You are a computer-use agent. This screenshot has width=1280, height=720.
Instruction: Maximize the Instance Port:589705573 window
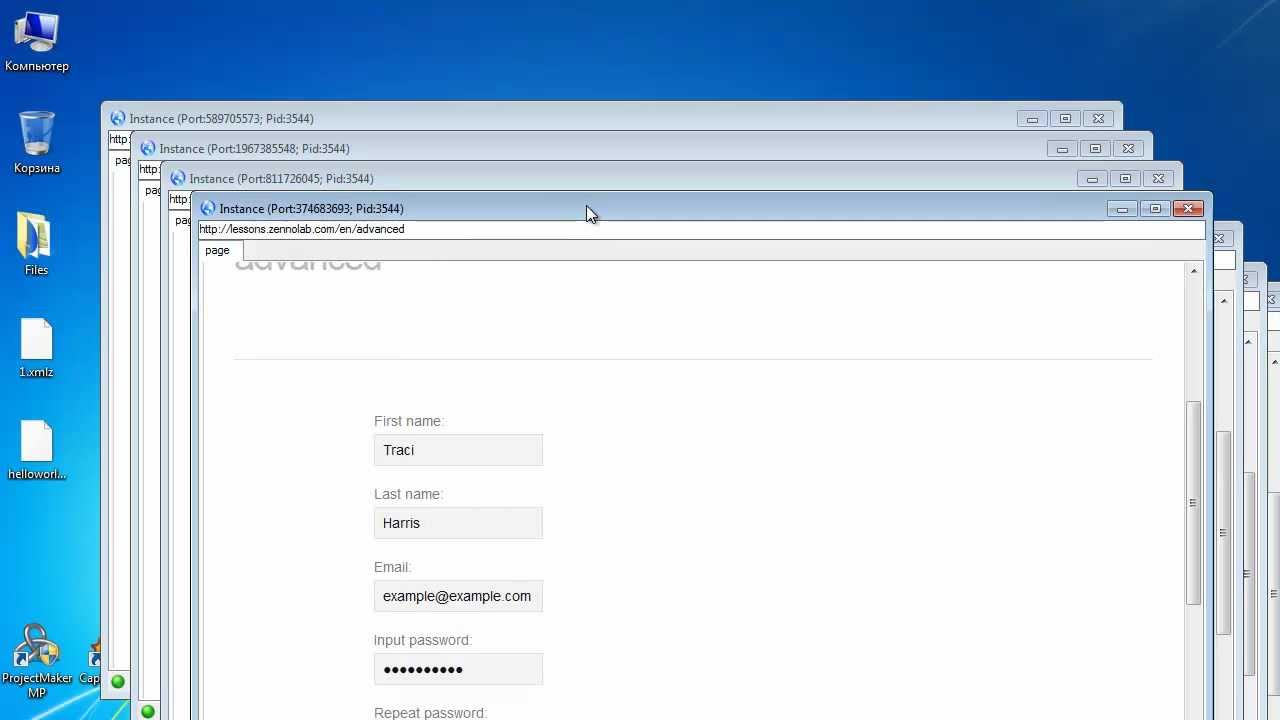coord(1065,119)
